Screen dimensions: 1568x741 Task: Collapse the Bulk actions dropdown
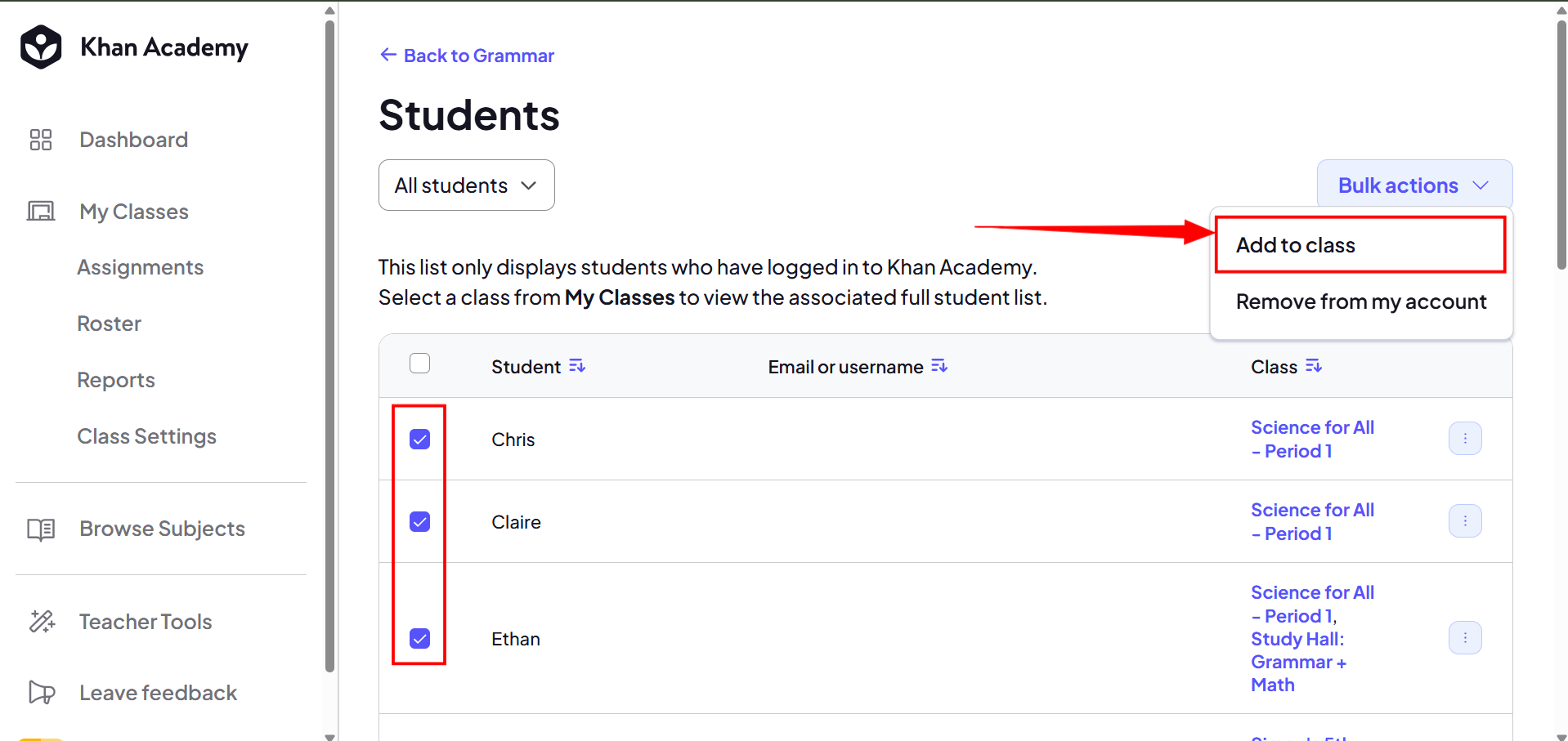click(x=1414, y=185)
